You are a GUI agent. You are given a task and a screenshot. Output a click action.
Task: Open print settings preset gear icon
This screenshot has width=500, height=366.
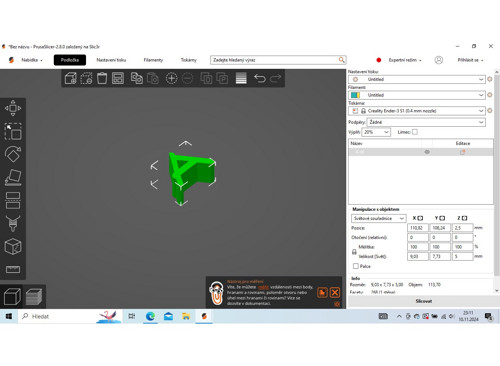490,79
